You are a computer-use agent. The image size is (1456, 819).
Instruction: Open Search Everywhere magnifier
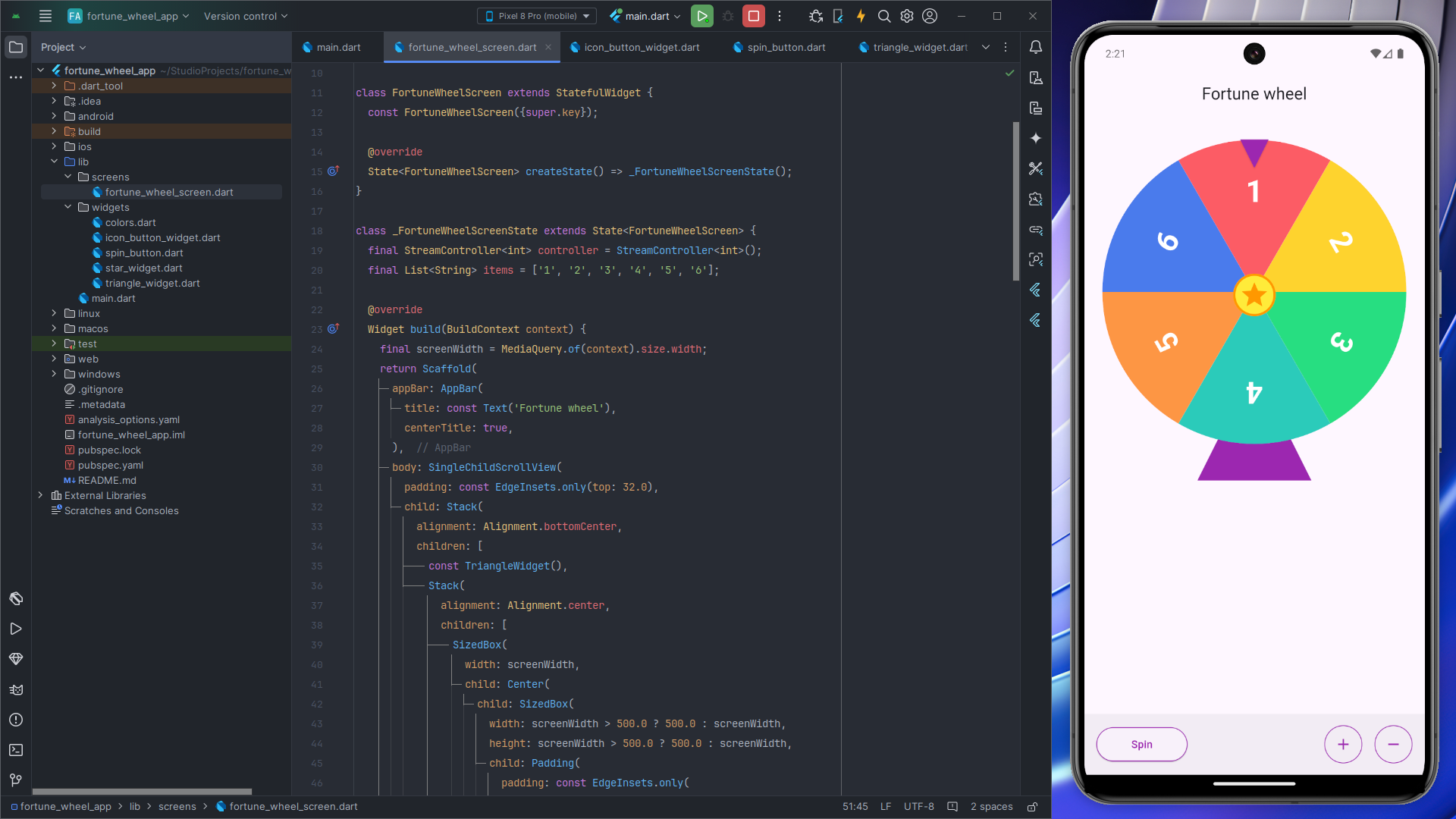(x=884, y=16)
